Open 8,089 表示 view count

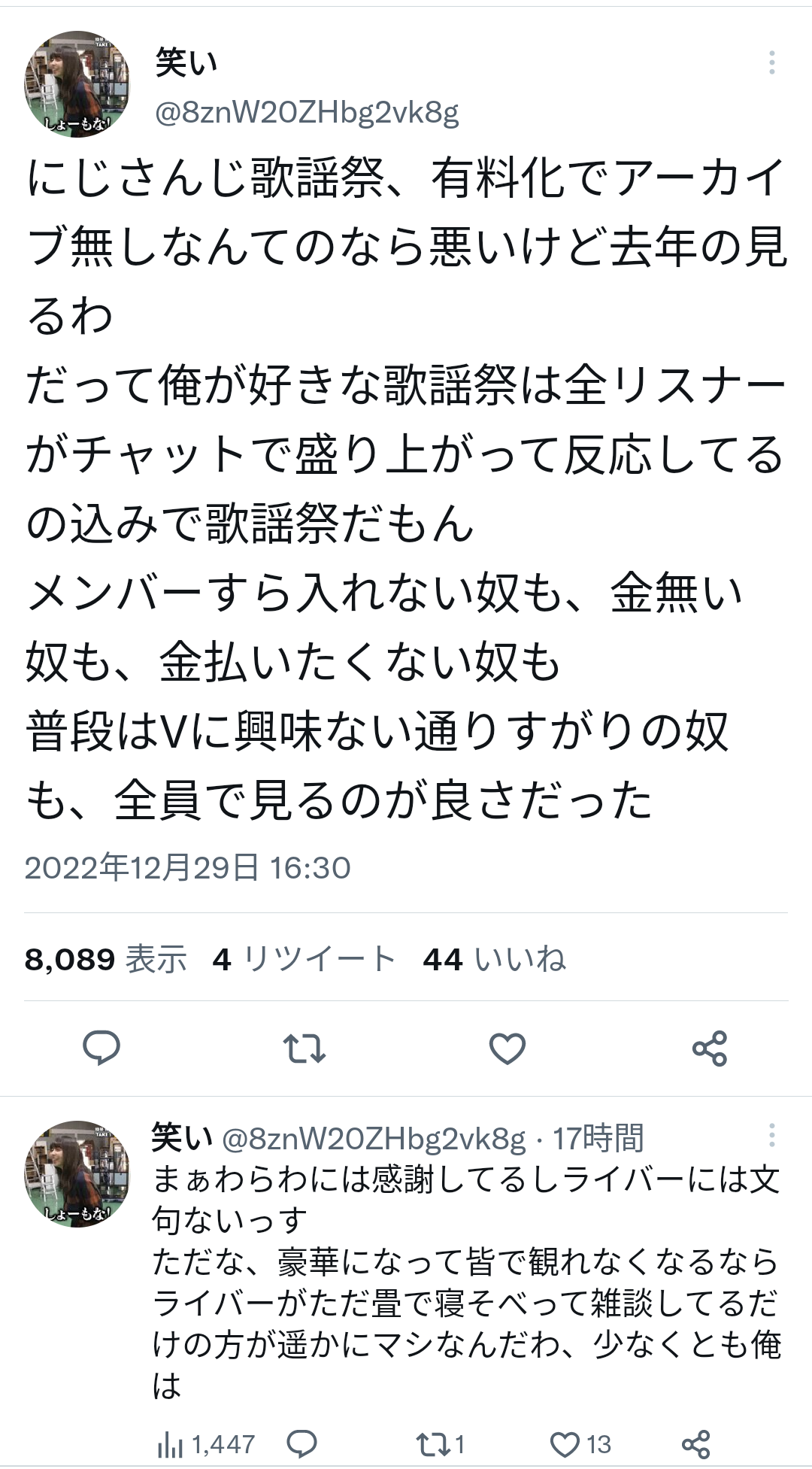[105, 959]
